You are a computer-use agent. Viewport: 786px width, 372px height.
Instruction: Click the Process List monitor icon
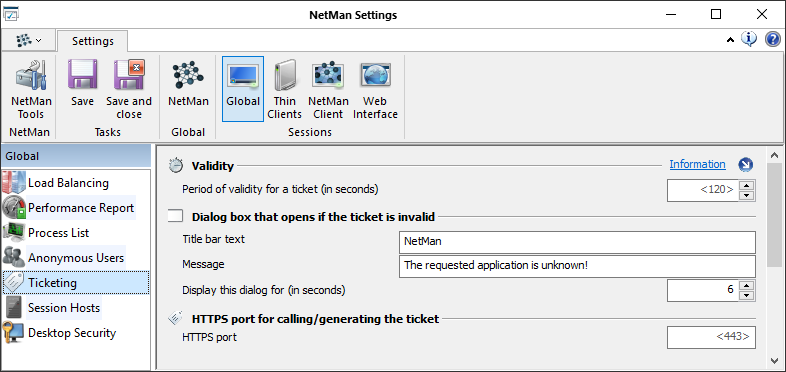pos(14,233)
